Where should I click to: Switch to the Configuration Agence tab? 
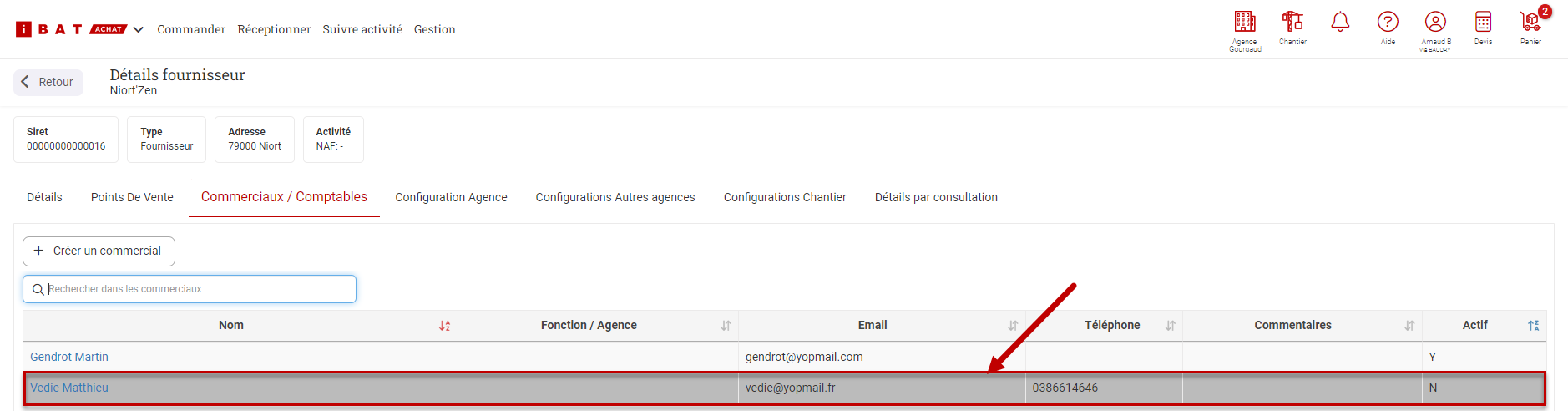tap(451, 197)
